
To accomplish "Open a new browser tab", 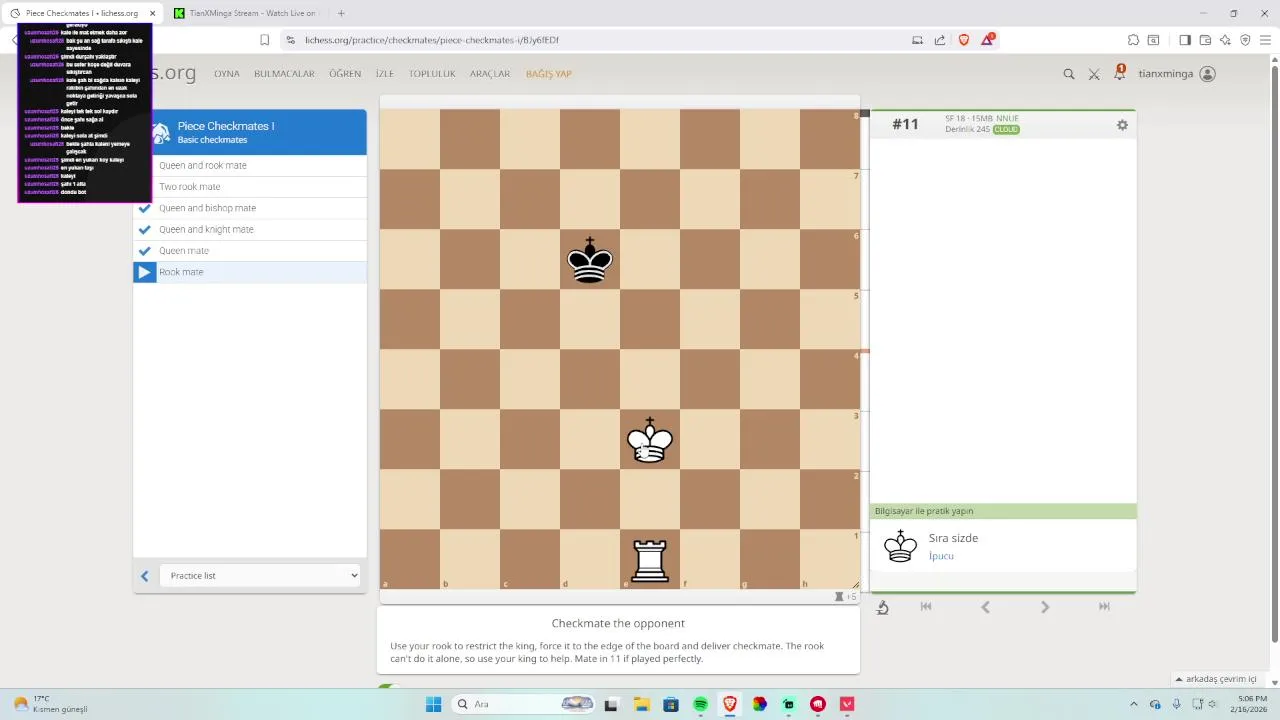I will [x=341, y=13].
